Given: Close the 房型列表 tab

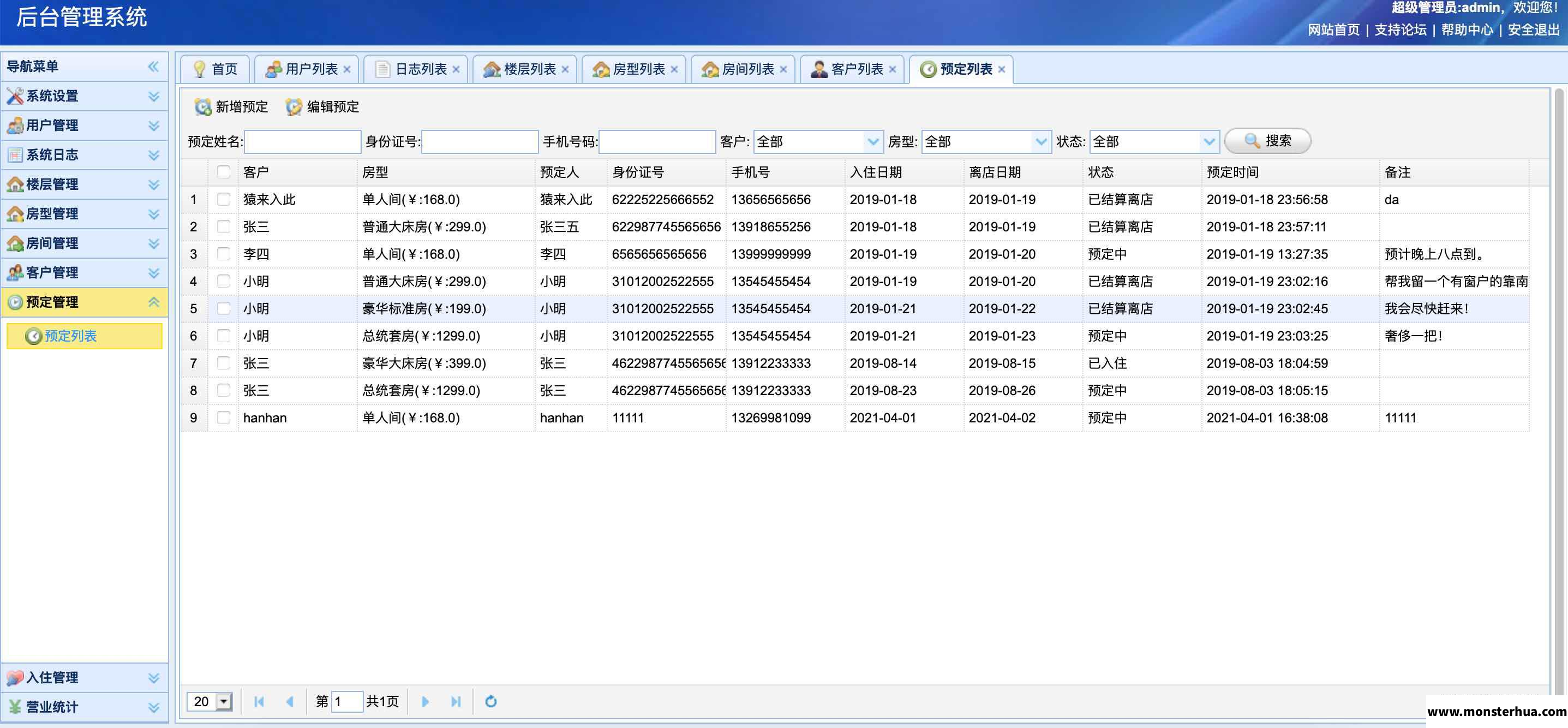Looking at the screenshot, I should tap(674, 69).
